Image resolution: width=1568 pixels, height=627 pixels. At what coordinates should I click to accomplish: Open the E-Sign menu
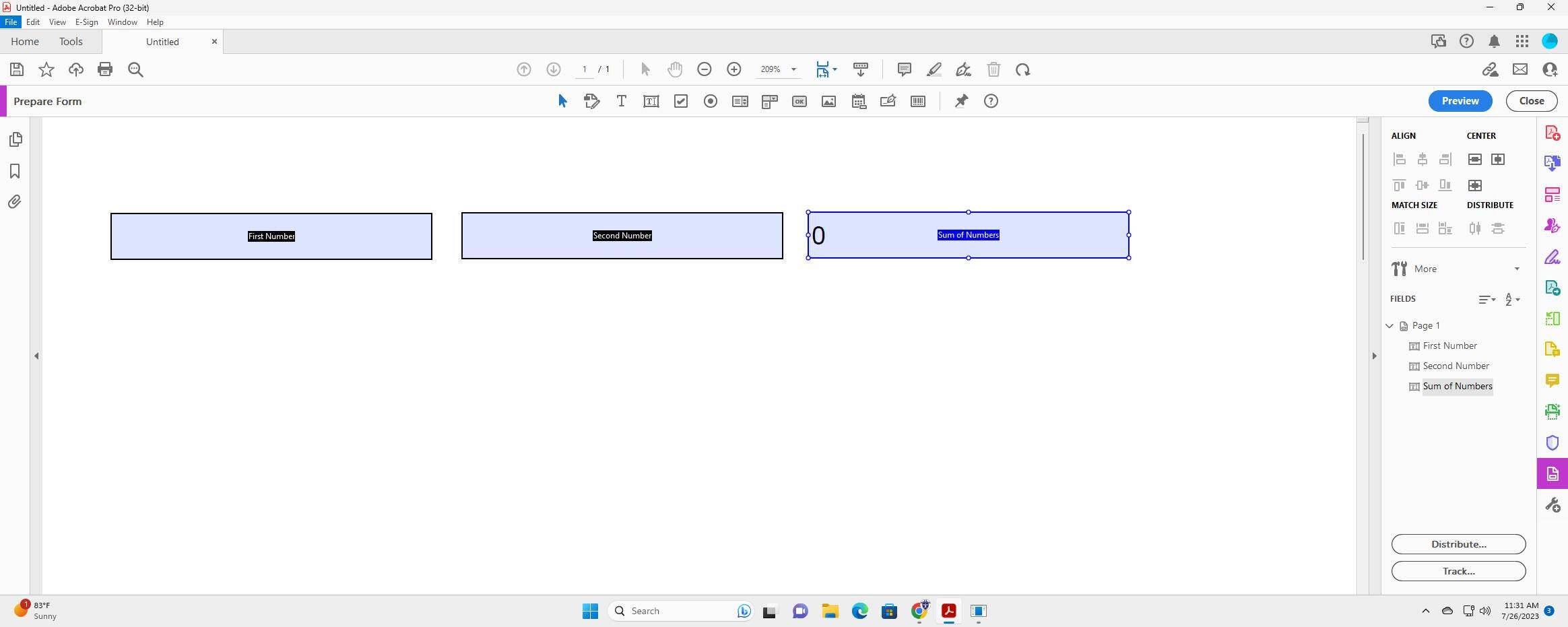(x=87, y=22)
